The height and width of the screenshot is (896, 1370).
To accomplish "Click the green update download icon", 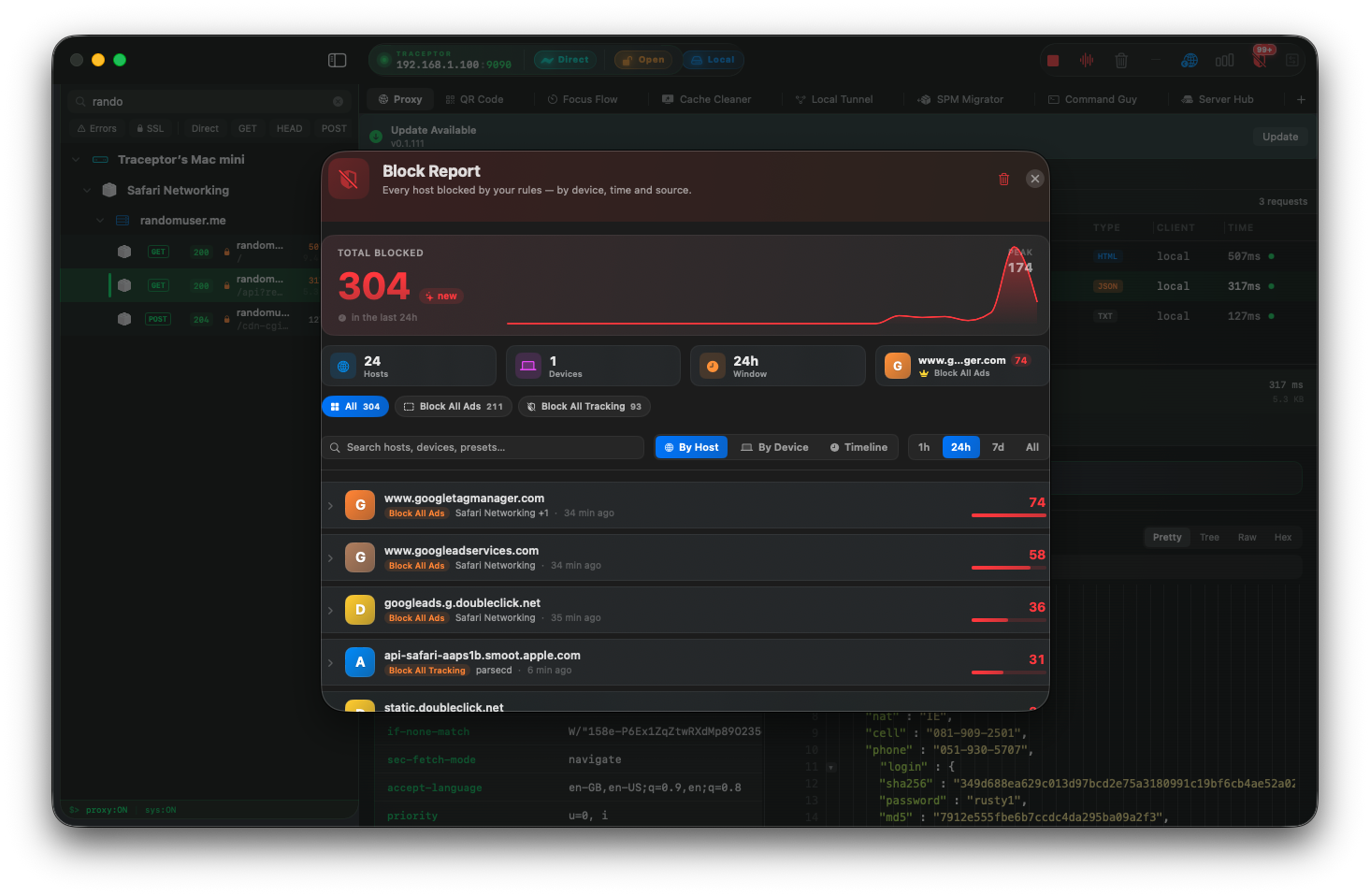I will click(376, 137).
